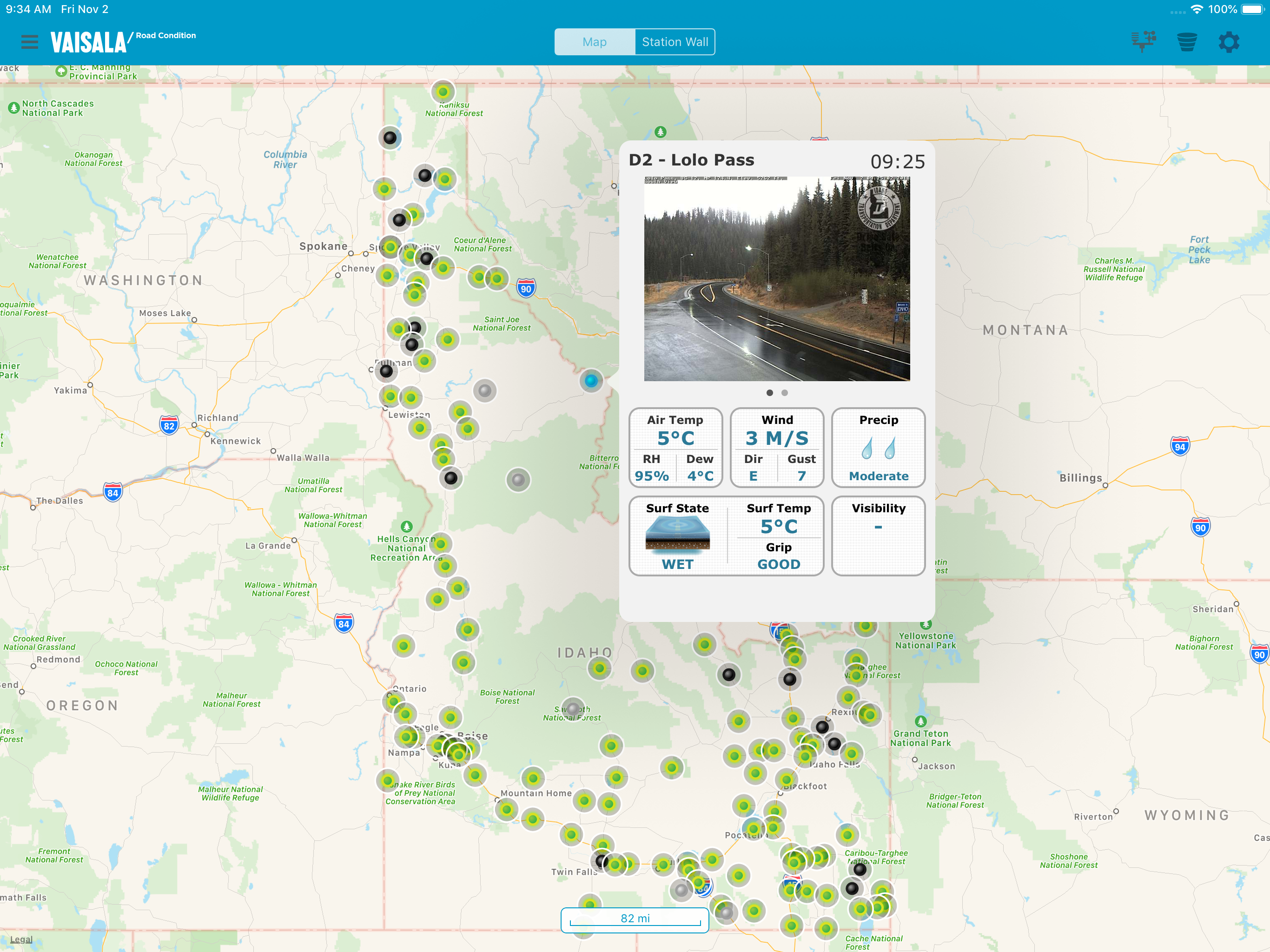Select the Map tab
The height and width of the screenshot is (952, 1270).
pos(594,42)
